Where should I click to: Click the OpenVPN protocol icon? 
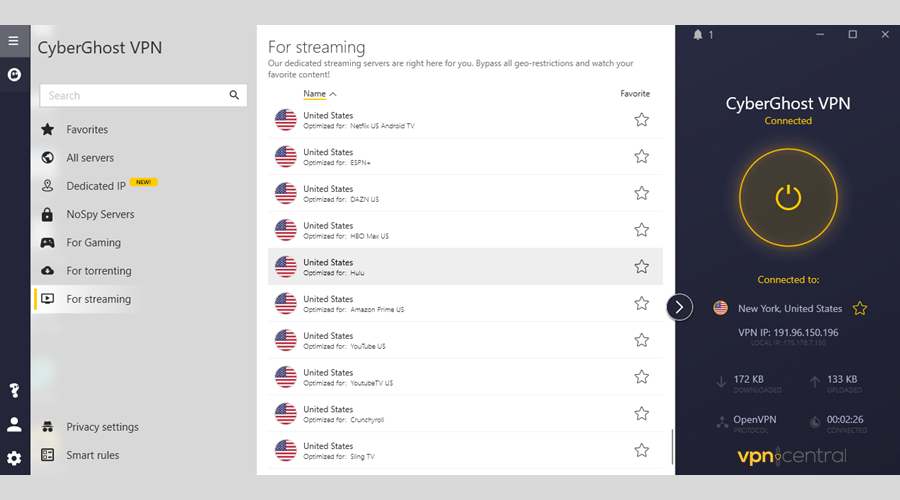(x=723, y=422)
